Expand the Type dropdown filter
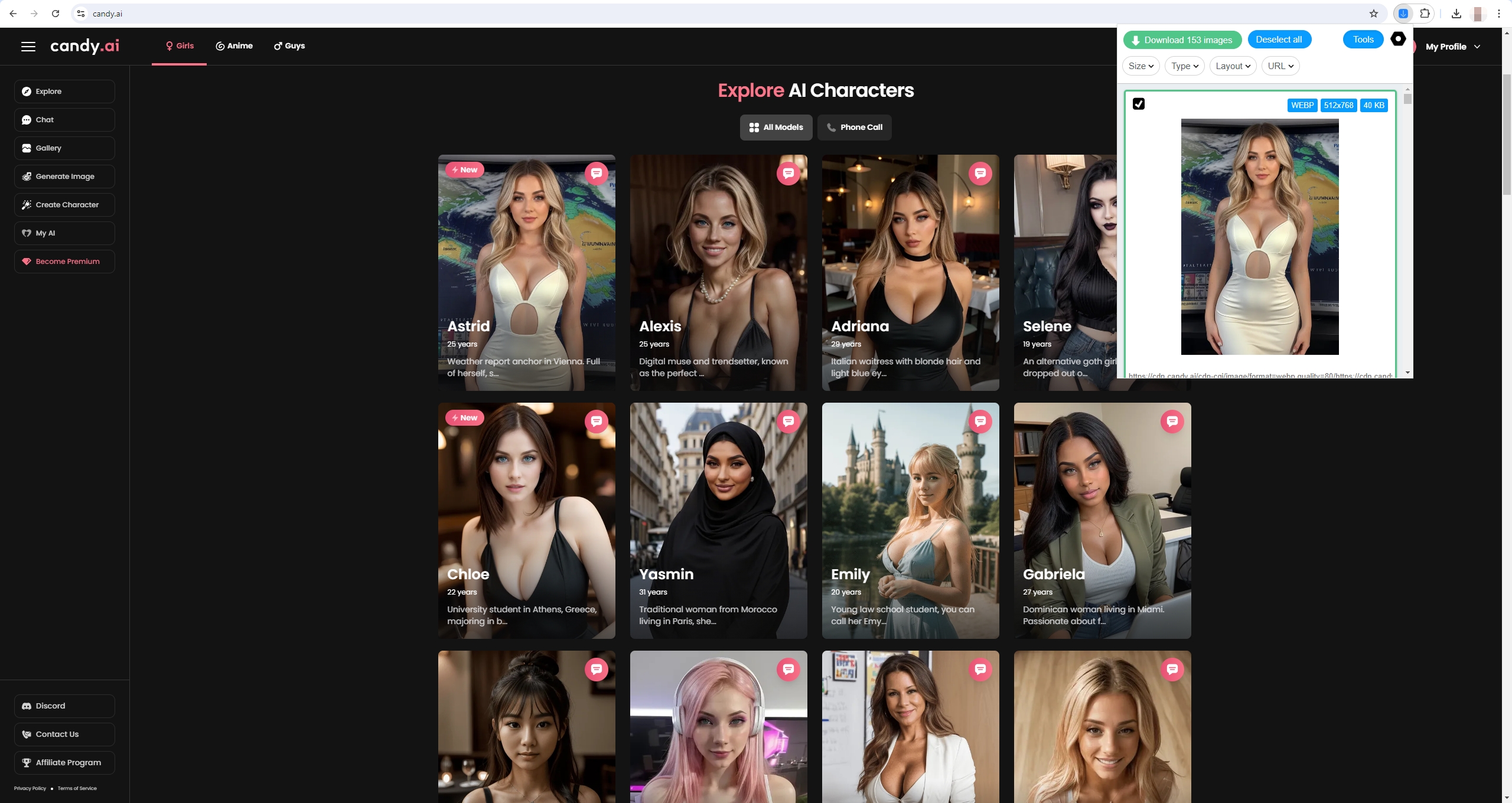This screenshot has height=803, width=1512. [x=1183, y=66]
